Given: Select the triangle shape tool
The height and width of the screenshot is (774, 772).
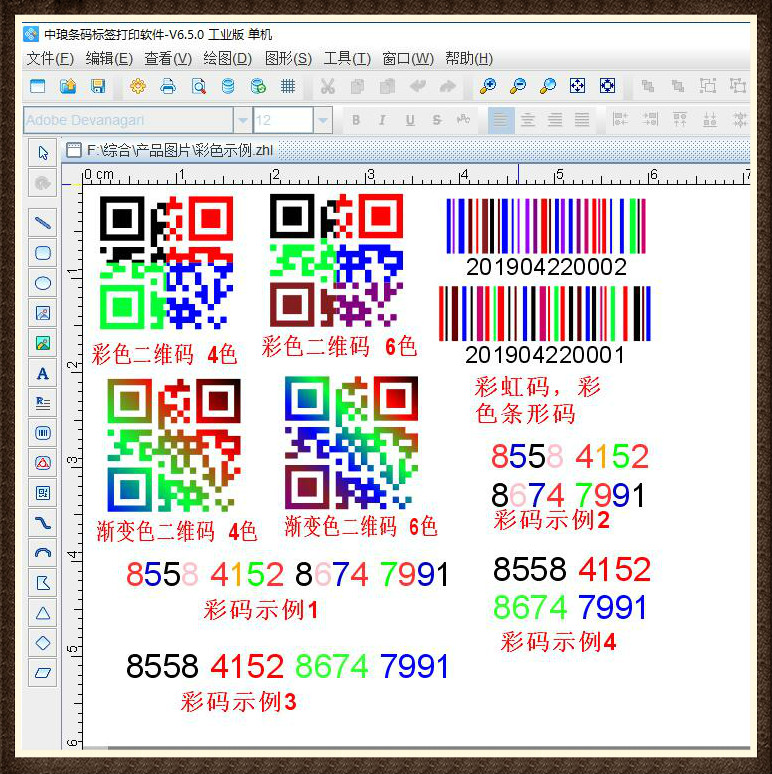Looking at the screenshot, I should coord(43,613).
